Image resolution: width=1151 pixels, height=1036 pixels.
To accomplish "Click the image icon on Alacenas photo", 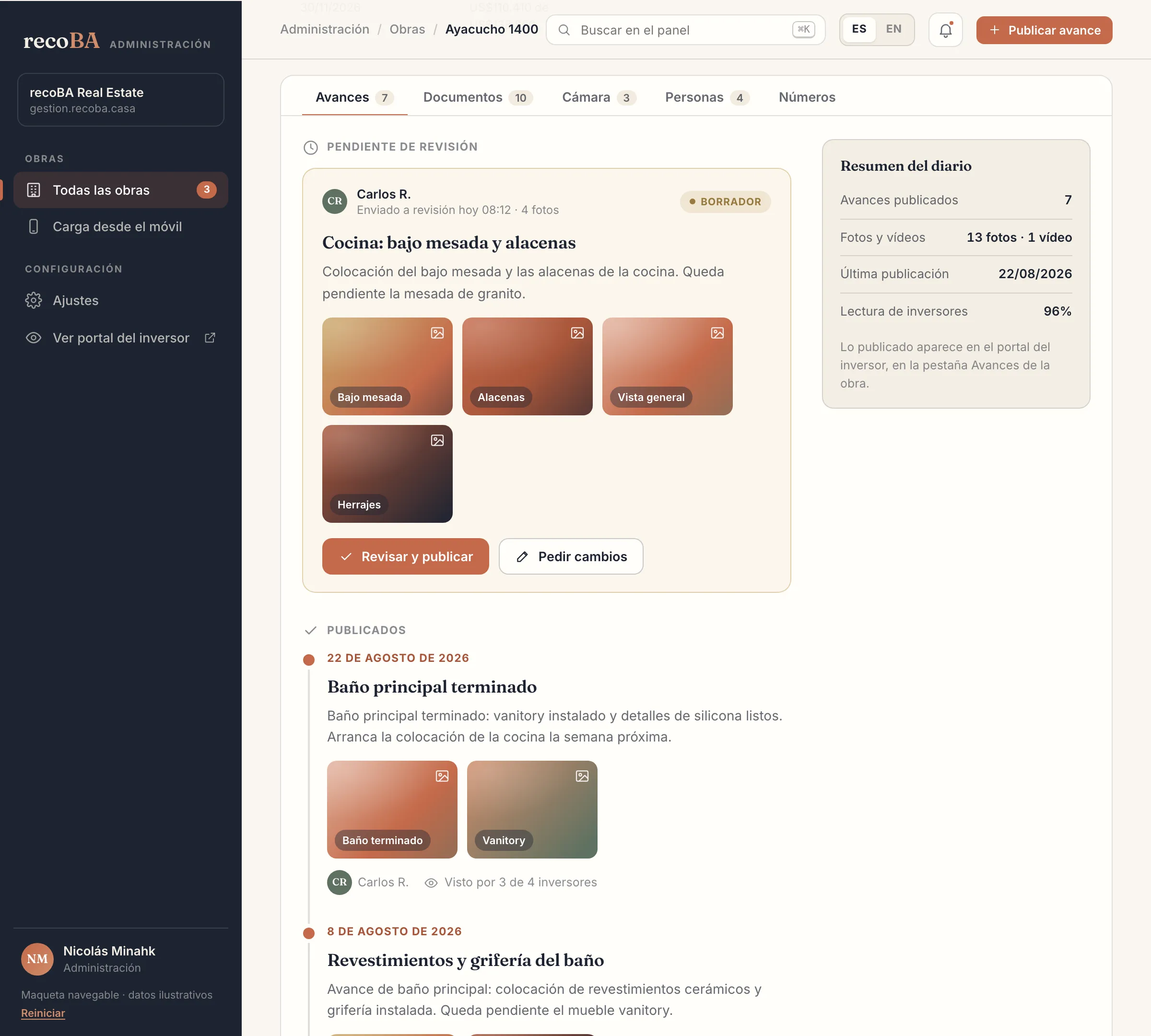I will click(577, 333).
